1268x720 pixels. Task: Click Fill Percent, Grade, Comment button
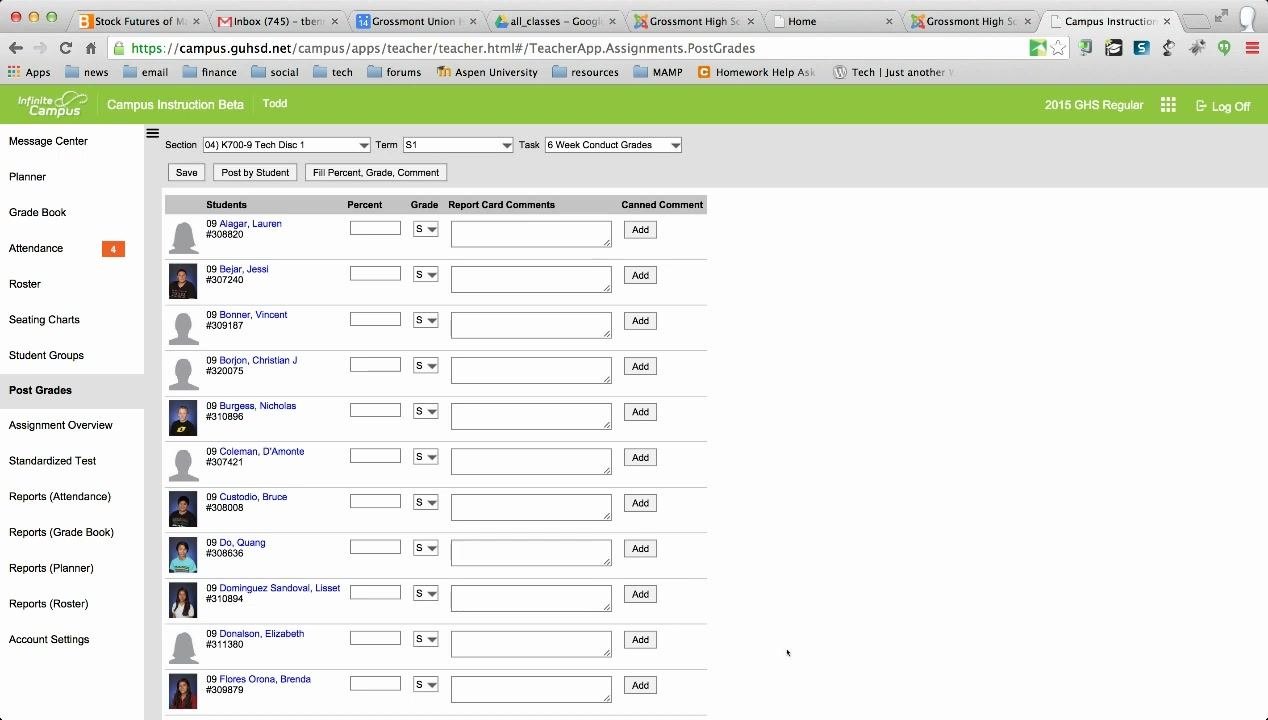(x=376, y=173)
